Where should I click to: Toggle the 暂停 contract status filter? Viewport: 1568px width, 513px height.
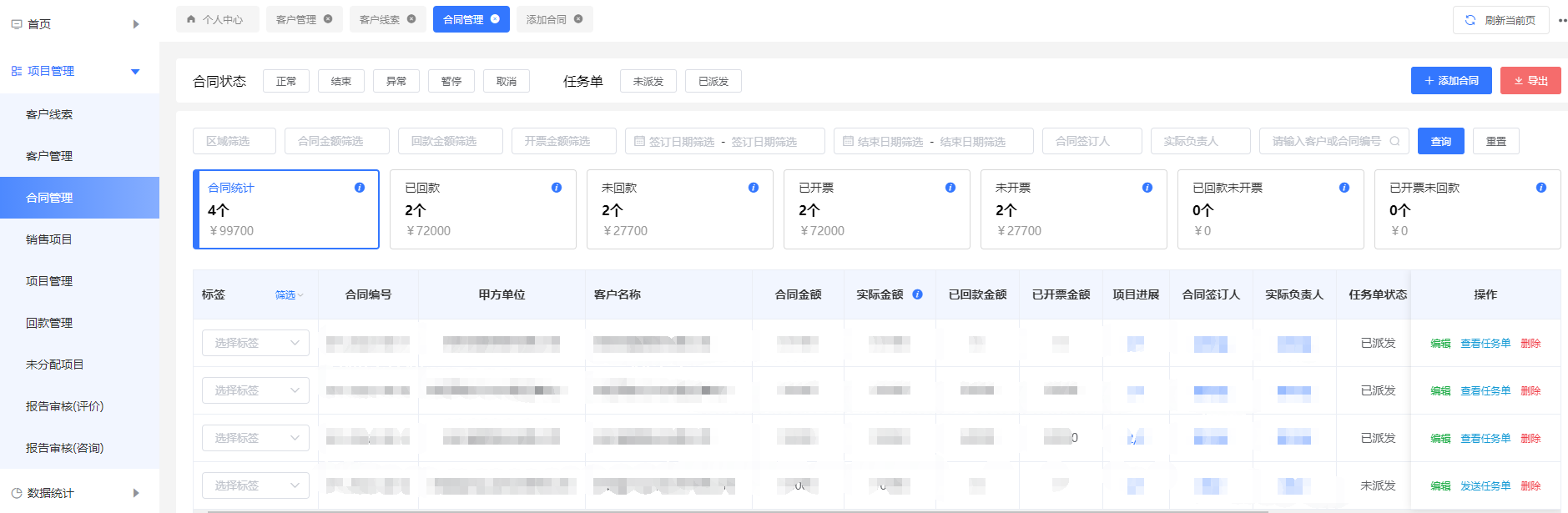[451, 81]
